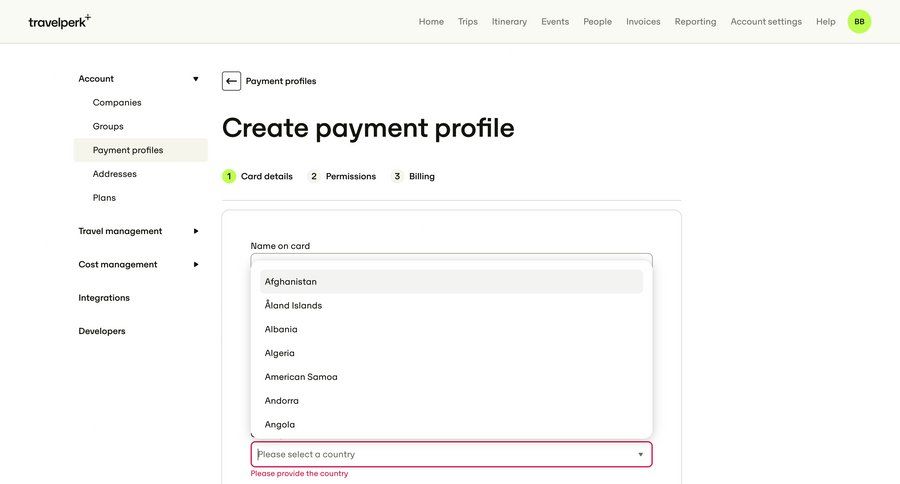Toggle the country dropdown arrow
This screenshot has height=484, width=900.
click(640, 455)
